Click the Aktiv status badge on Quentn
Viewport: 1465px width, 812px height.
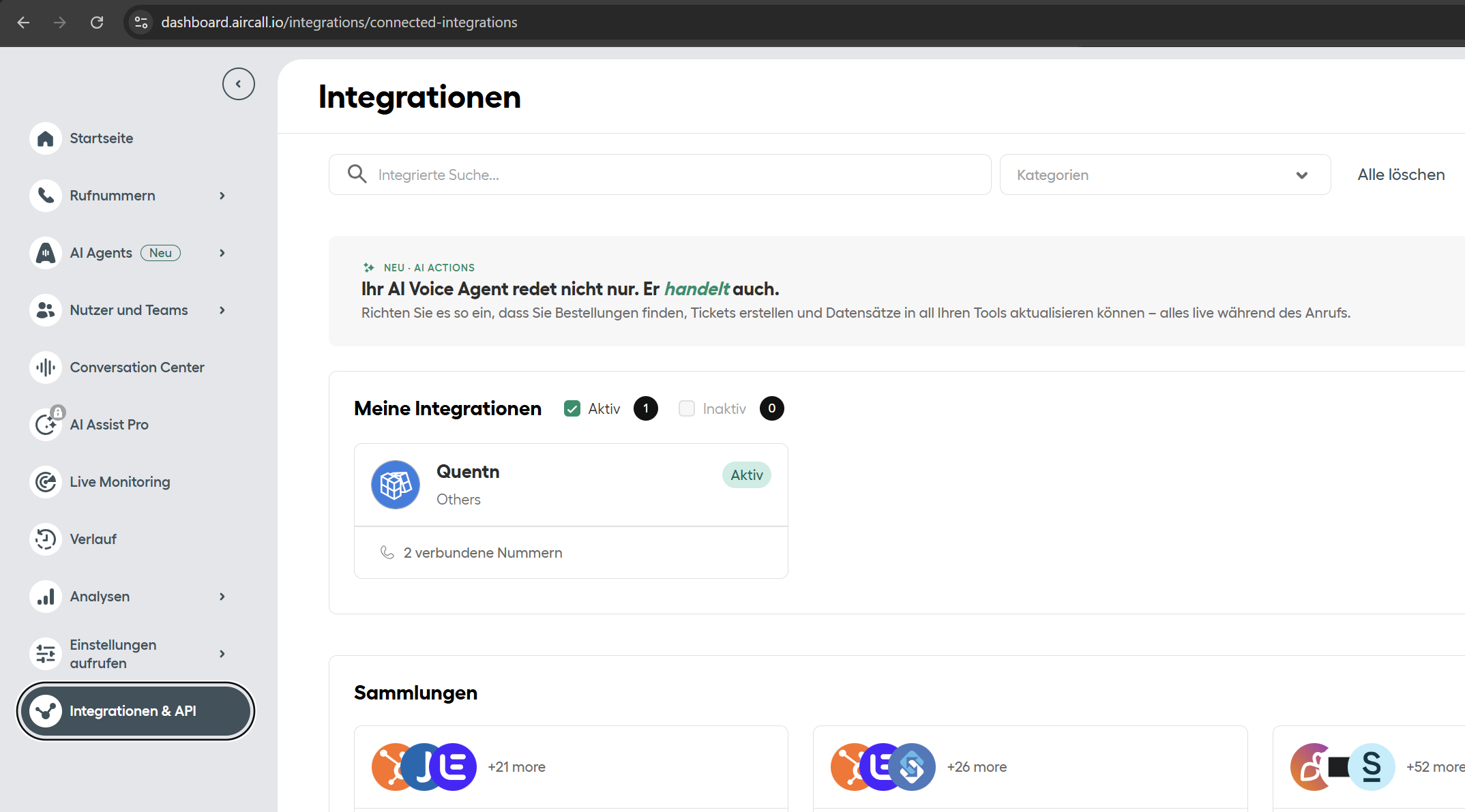pyautogui.click(x=747, y=475)
